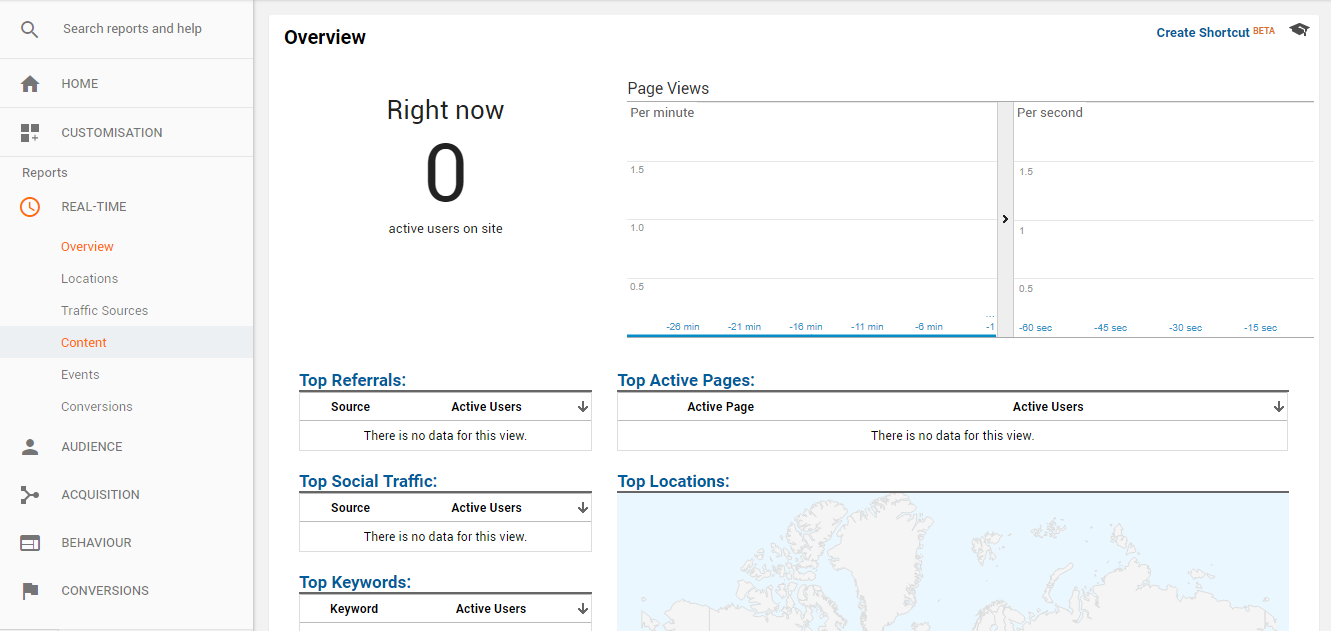Viewport: 1331px width, 631px height.
Task: Click the Active Users header in Top Active Pages
Action: click(x=1048, y=407)
